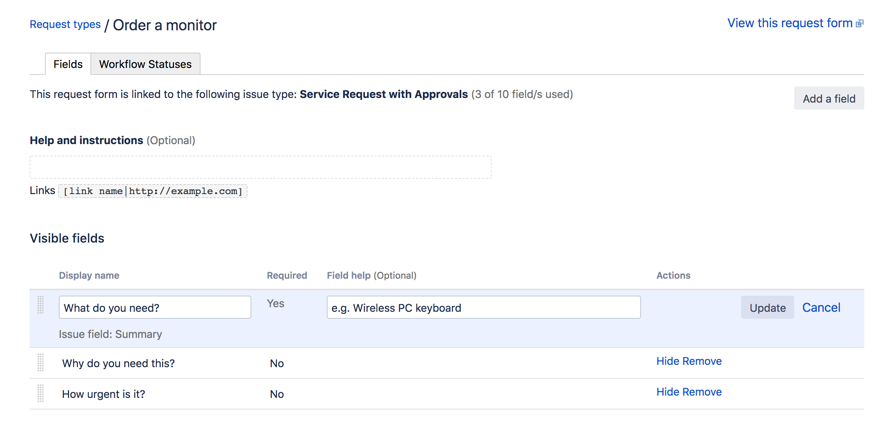Open View this request form link
Screen dimensions: 883x436
[x=789, y=23]
